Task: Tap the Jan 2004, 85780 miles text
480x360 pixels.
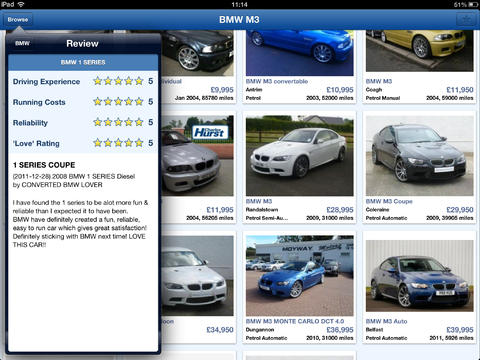Action: click(x=204, y=98)
